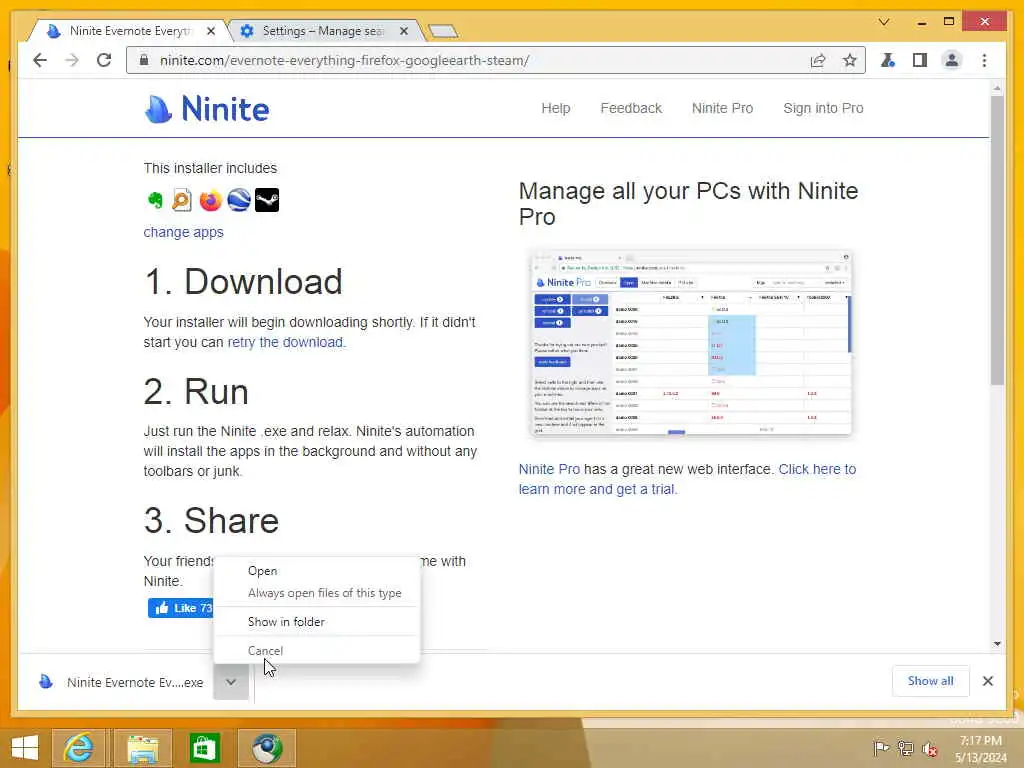Click the padlock site info icon
The image size is (1024, 768).
tap(144, 61)
